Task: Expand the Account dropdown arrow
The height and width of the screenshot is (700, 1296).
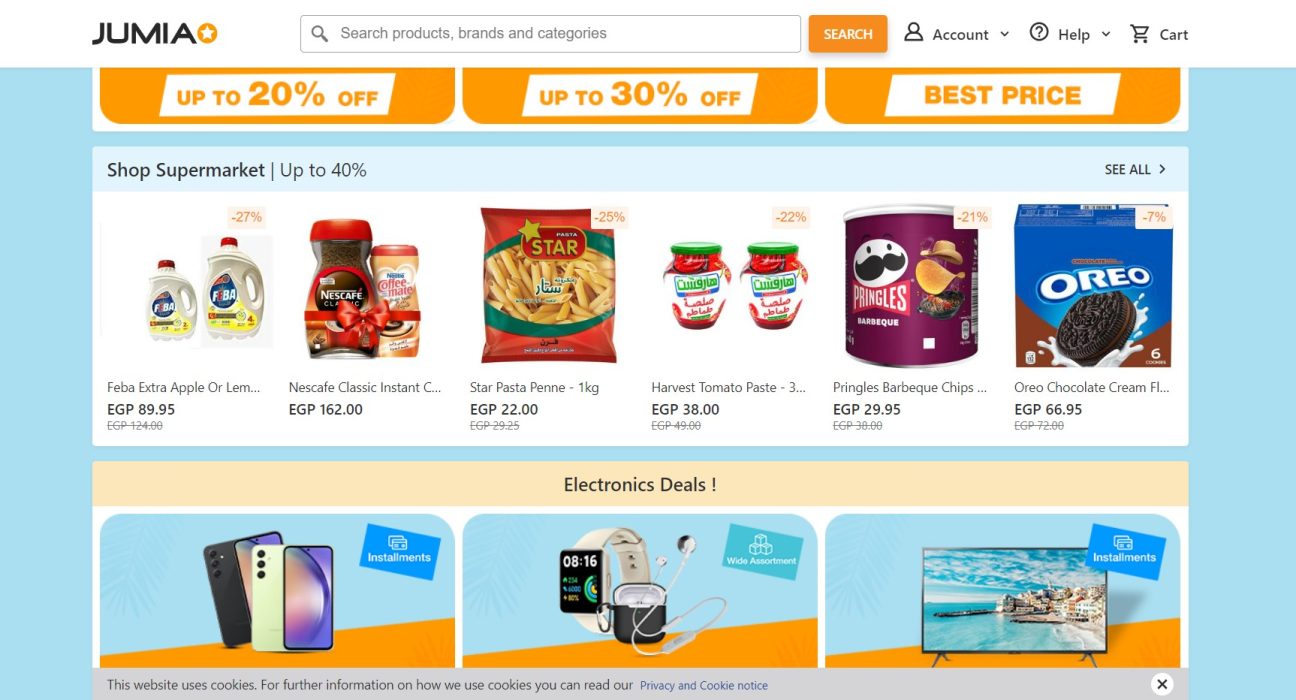Action: (1004, 34)
